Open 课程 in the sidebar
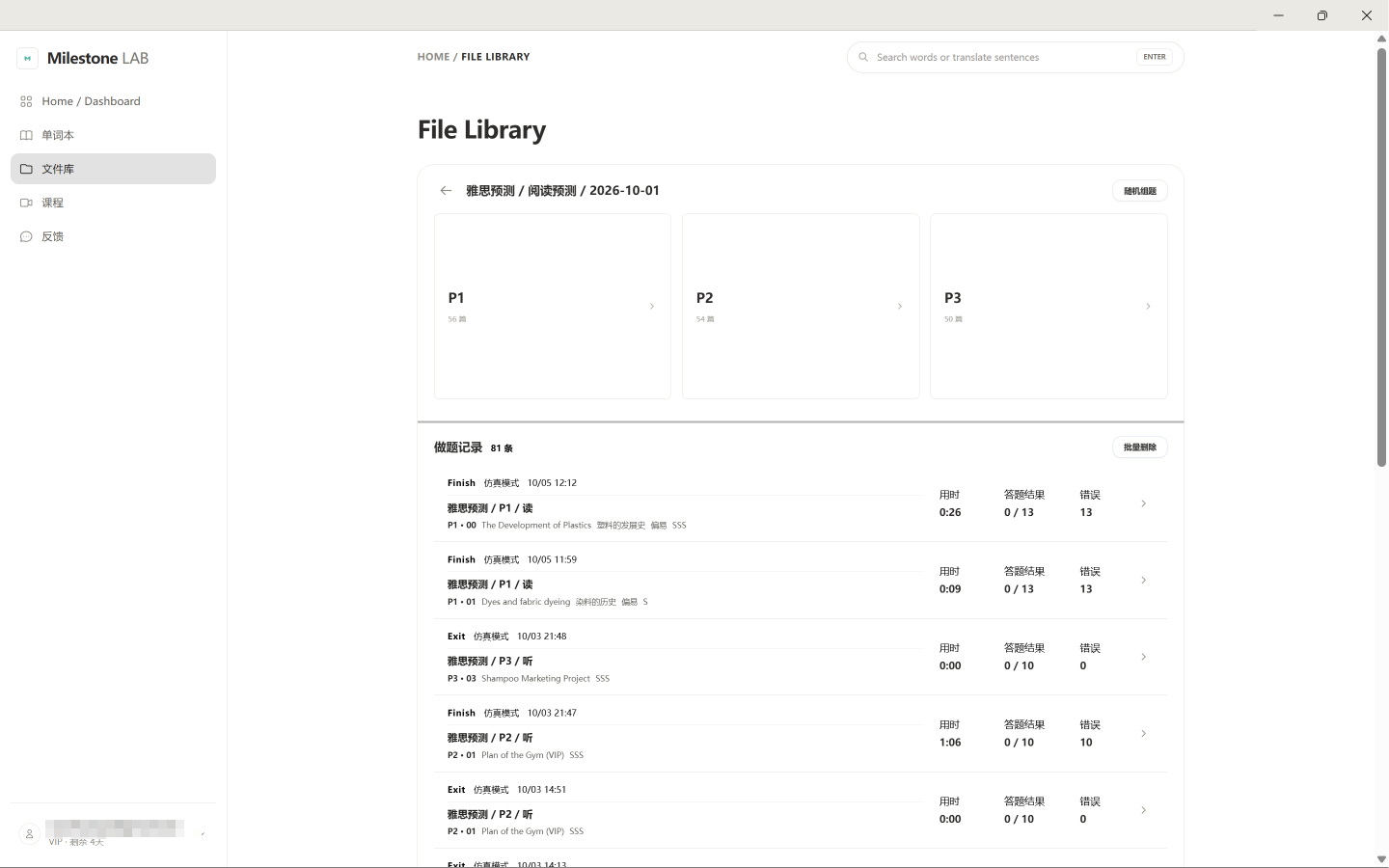This screenshot has height=868, width=1389. click(x=113, y=203)
